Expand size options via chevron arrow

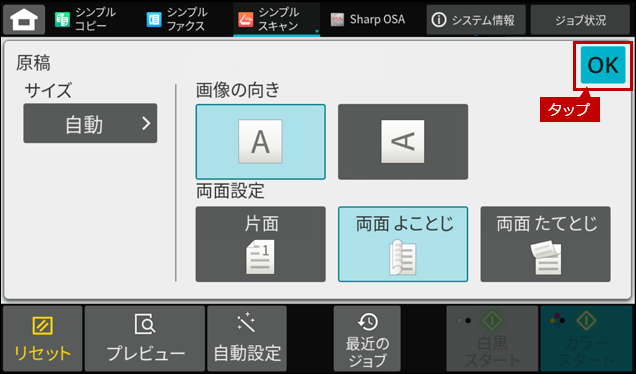(x=146, y=123)
